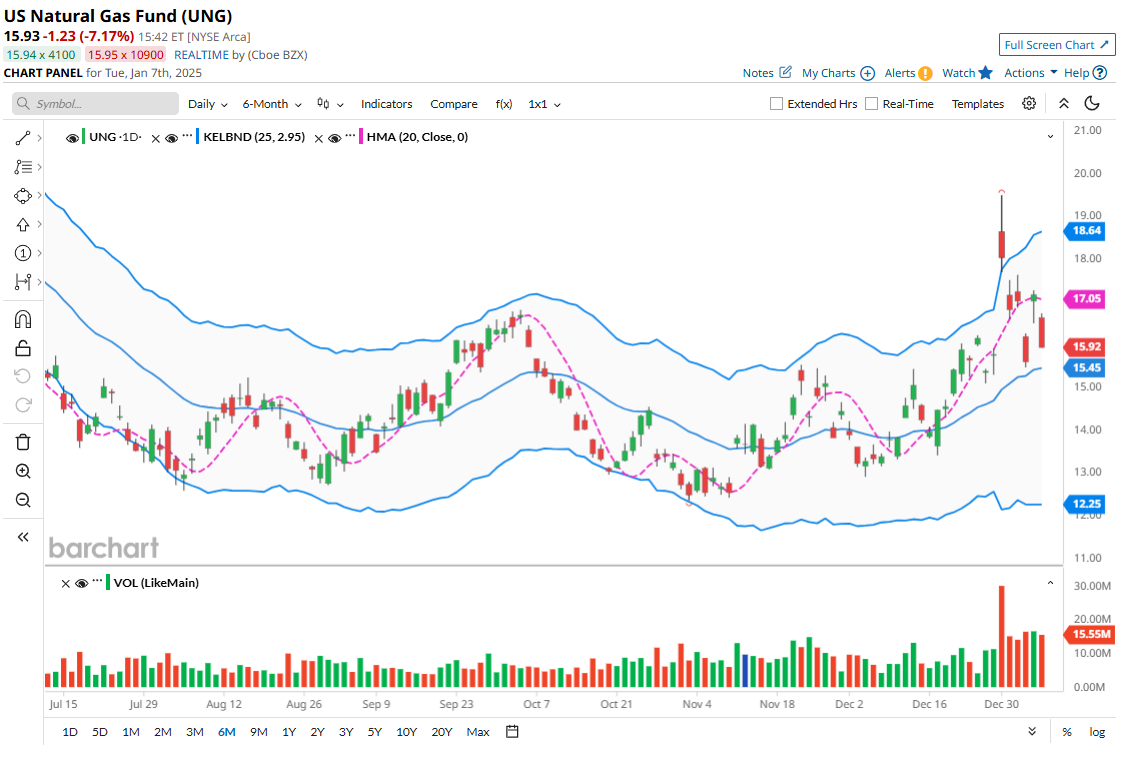Expand the Actions dropdown menu

(1030, 73)
